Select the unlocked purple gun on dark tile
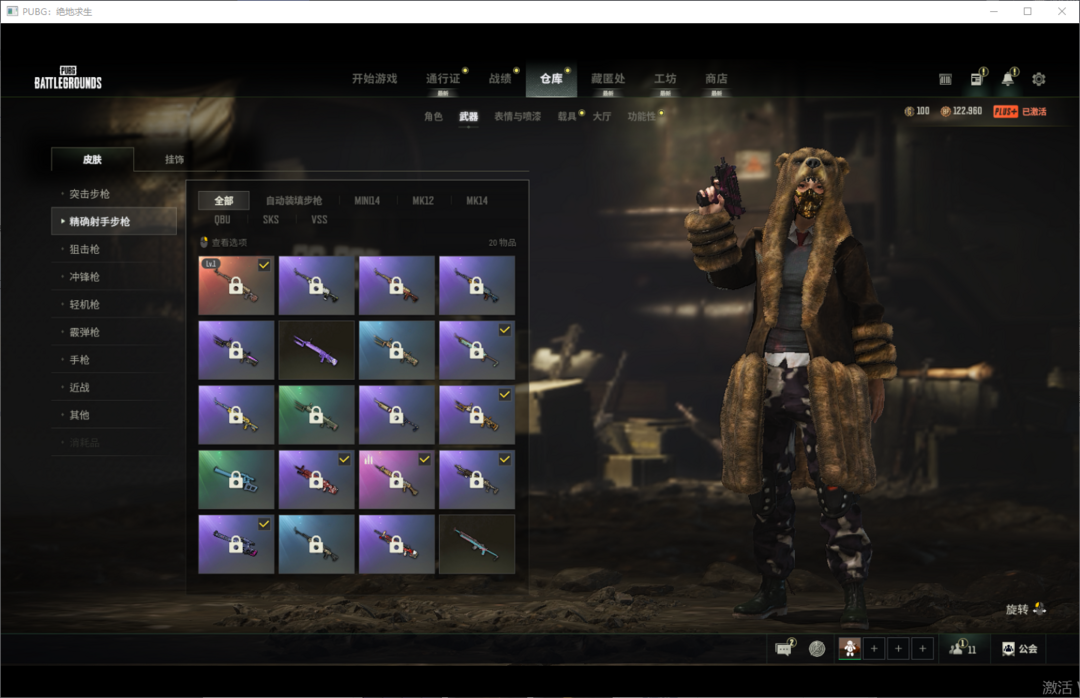 [x=317, y=350]
